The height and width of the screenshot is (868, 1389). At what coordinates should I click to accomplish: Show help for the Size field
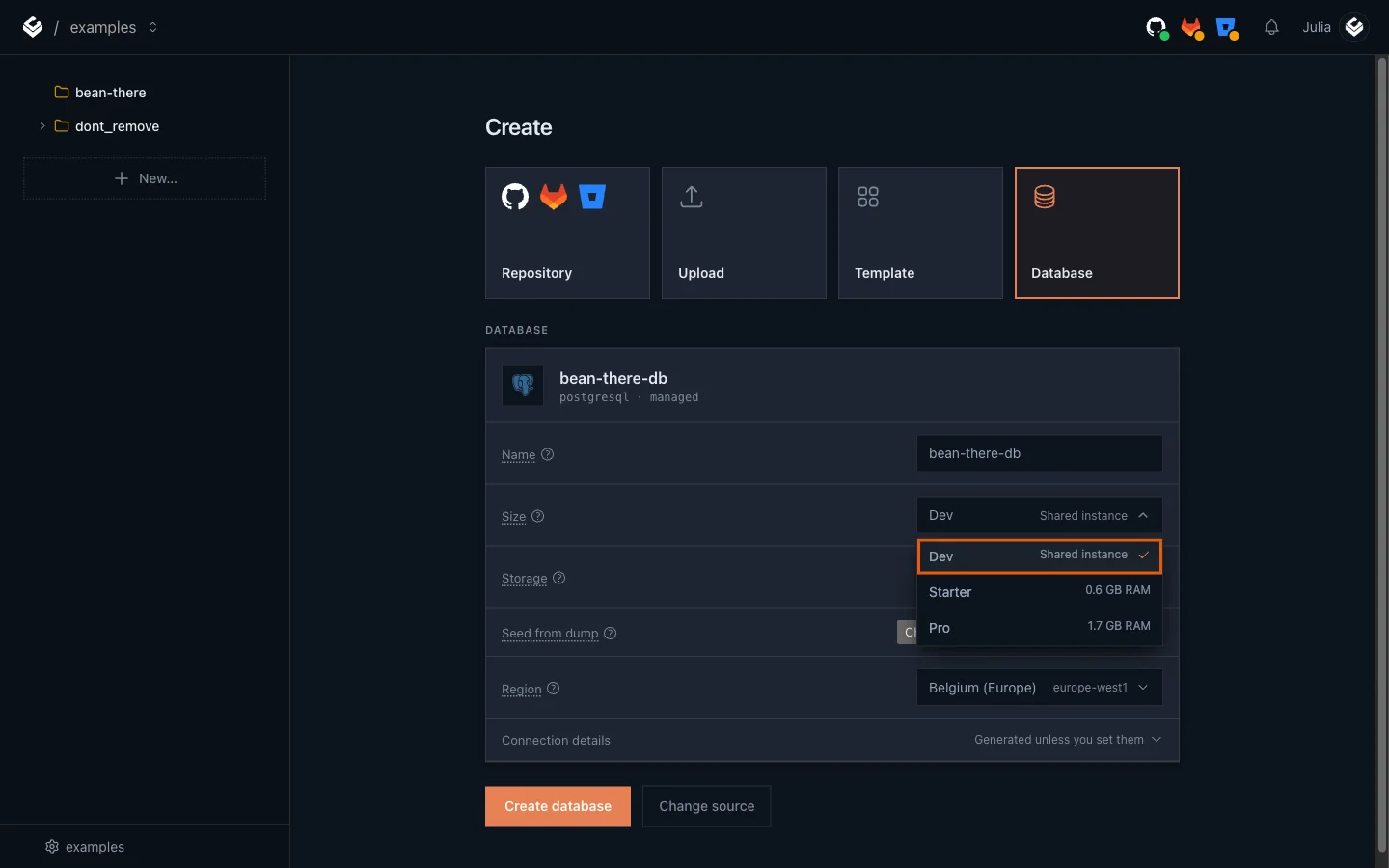click(538, 516)
